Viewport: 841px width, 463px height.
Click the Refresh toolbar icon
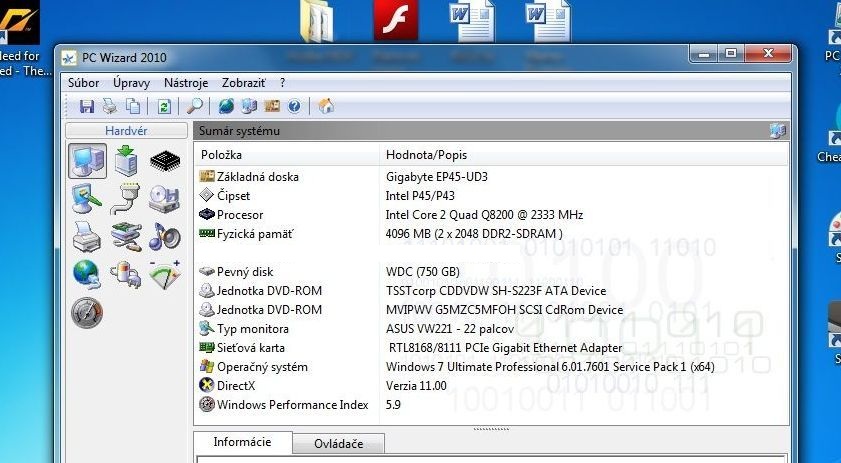163,106
